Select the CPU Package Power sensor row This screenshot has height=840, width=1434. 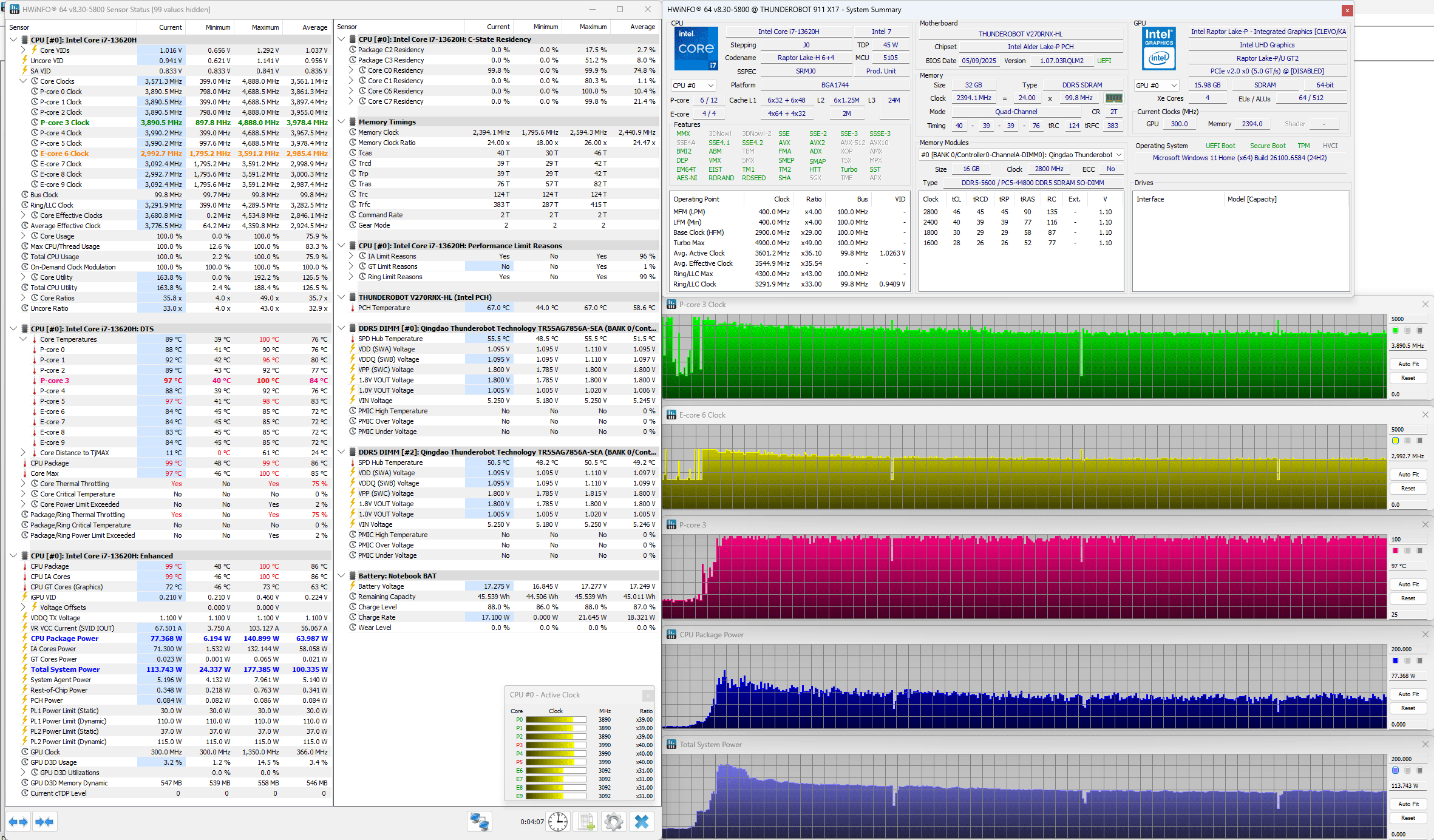point(64,638)
